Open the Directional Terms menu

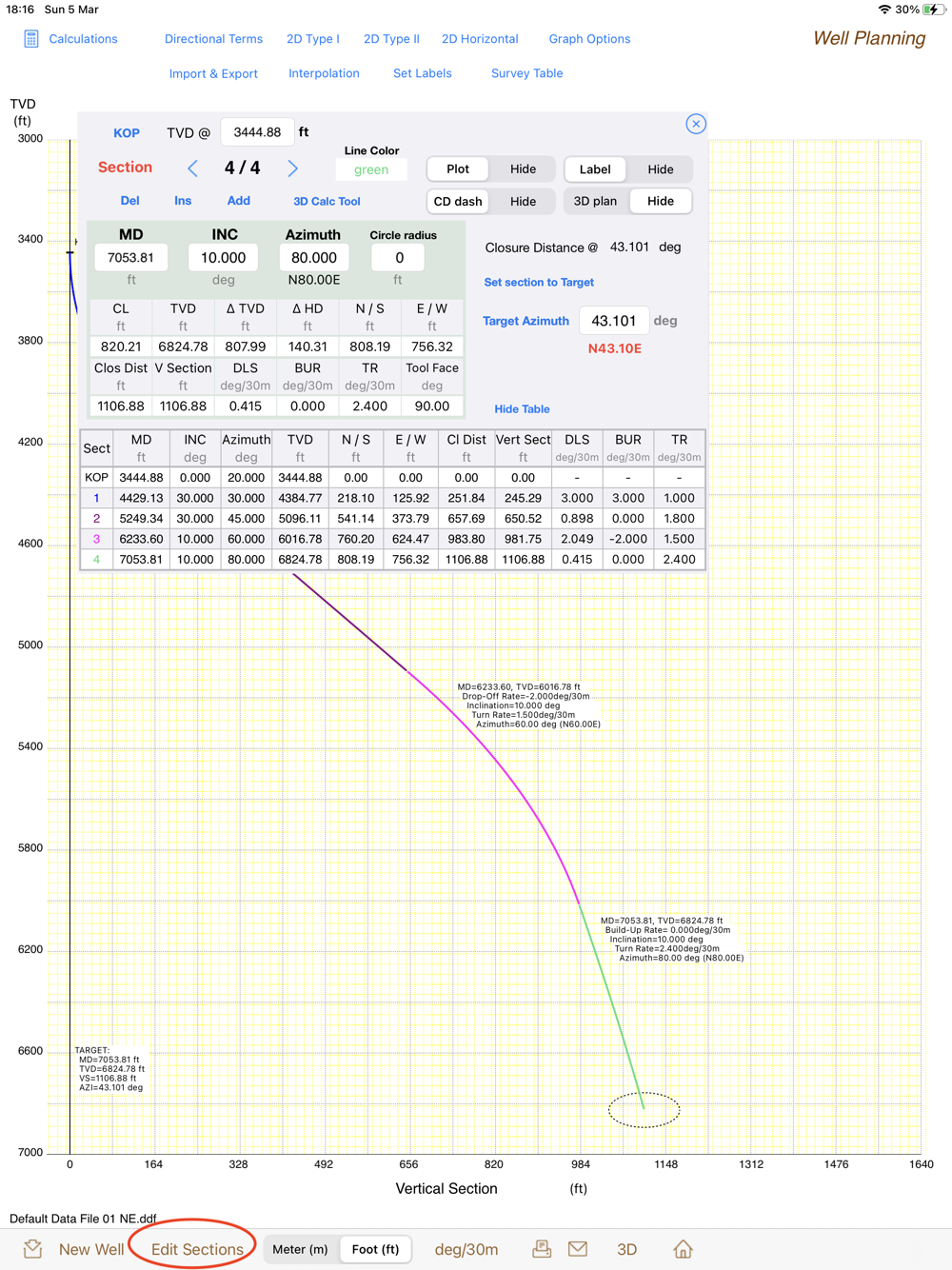click(213, 39)
